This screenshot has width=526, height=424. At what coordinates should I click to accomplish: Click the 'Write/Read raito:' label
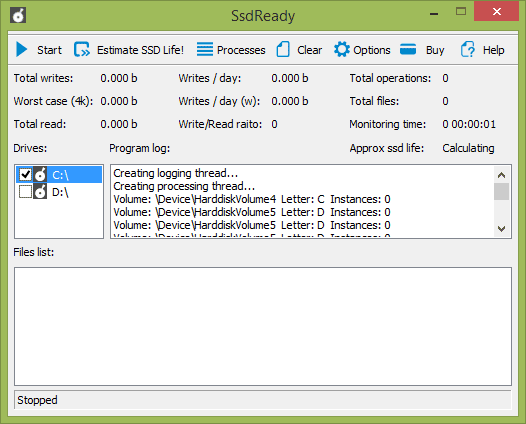(x=220, y=124)
